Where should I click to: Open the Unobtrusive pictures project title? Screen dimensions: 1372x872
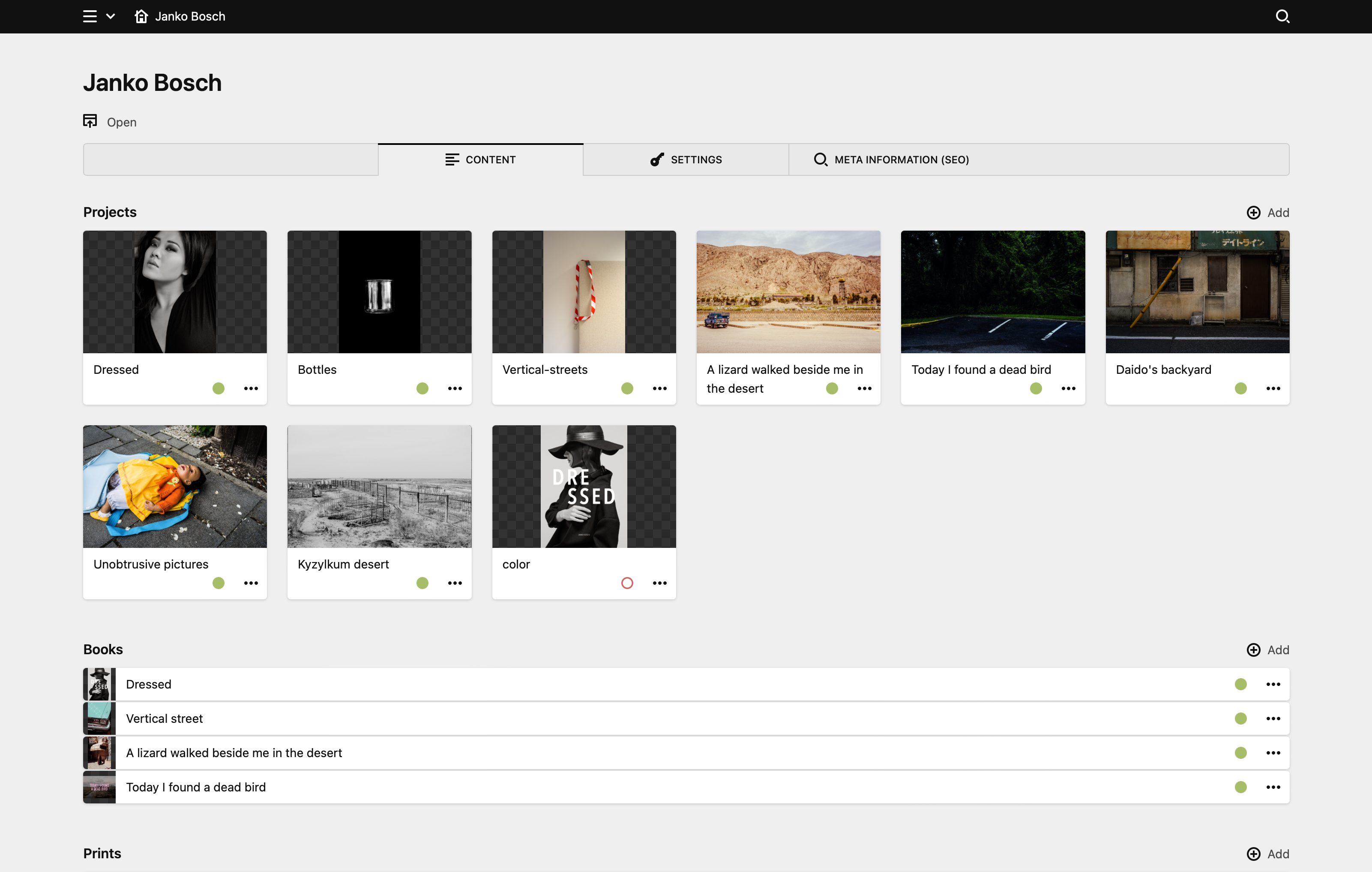coord(151,564)
